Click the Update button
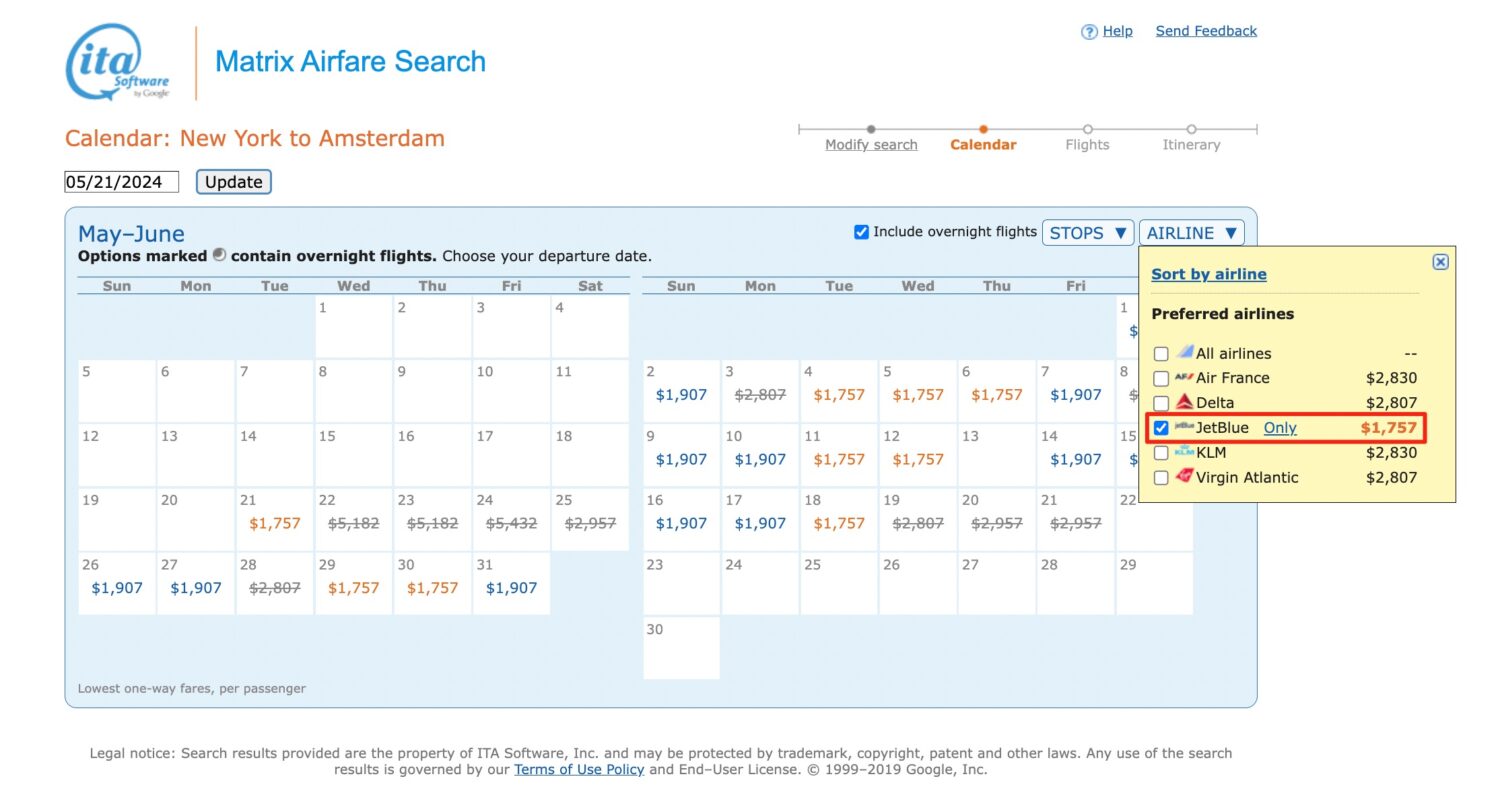Screen dimensions: 1500x791 233,181
